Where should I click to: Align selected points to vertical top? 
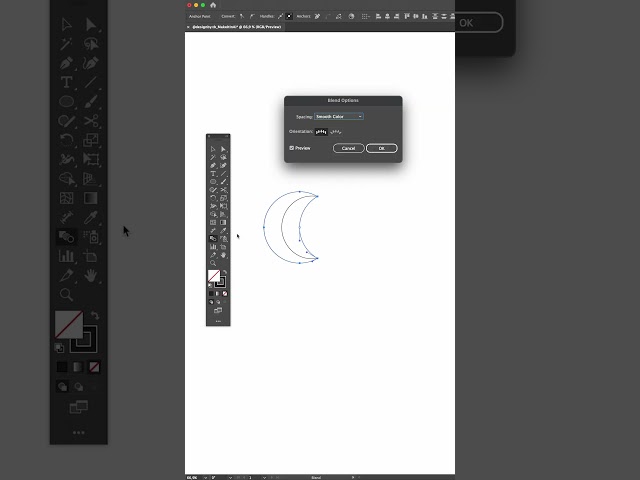tap(407, 16)
